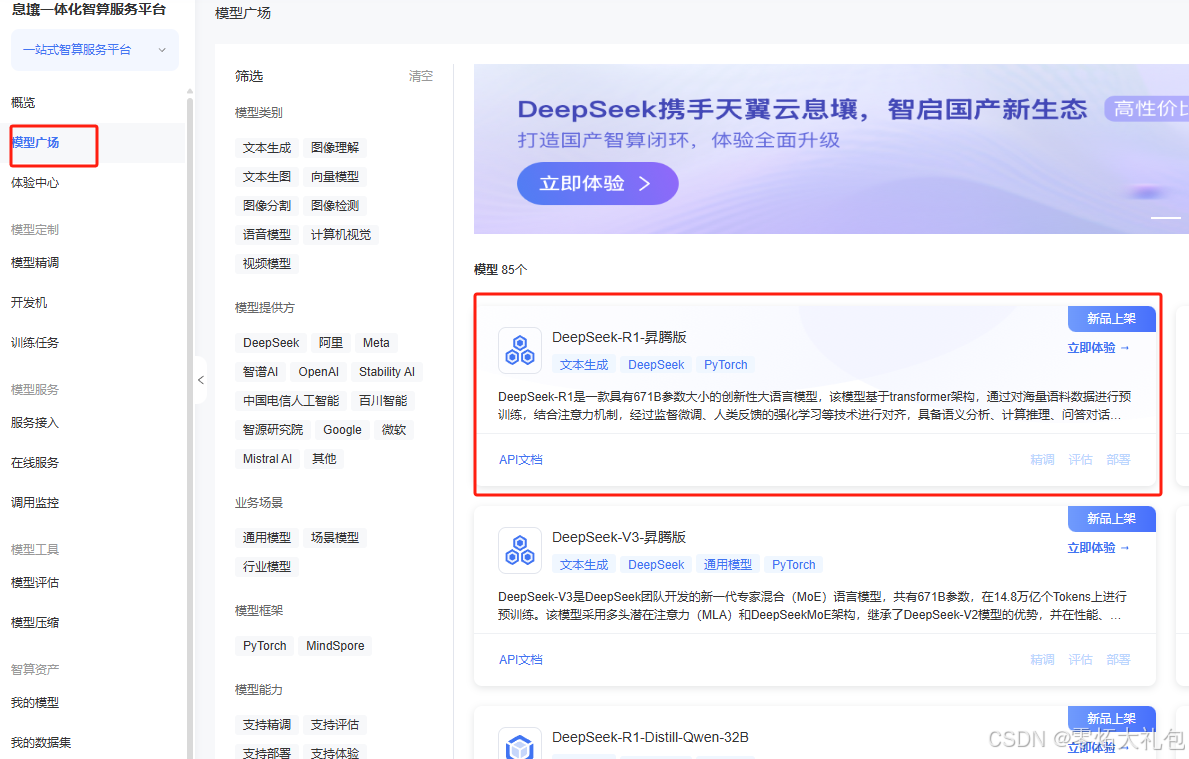The height and width of the screenshot is (759, 1189).
Task: Select Meta provider filter
Action: coord(376,343)
